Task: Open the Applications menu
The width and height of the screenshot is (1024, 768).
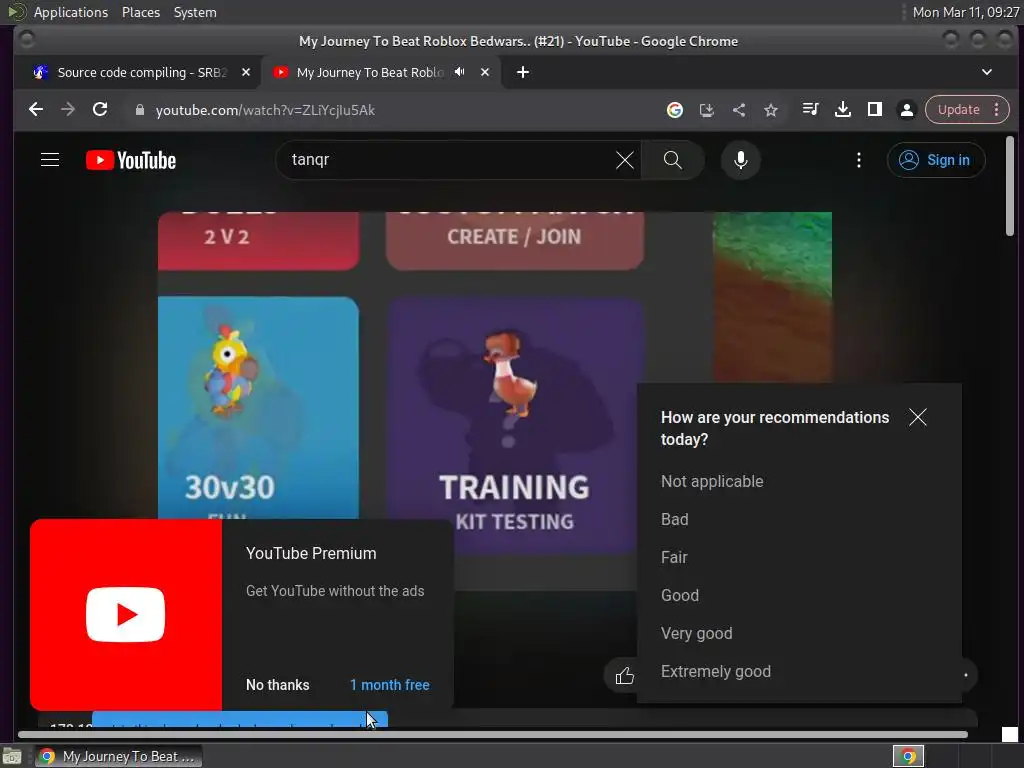Action: pyautogui.click(x=71, y=12)
